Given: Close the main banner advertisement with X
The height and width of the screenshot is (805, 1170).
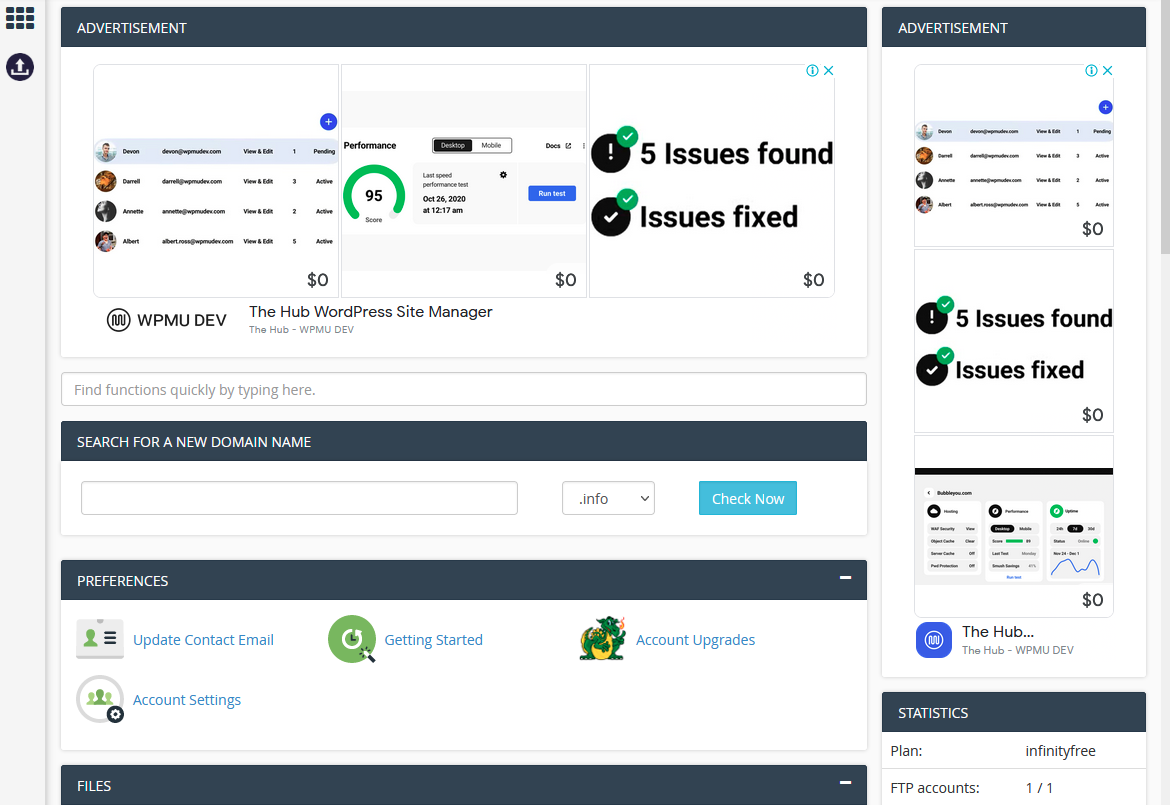Looking at the screenshot, I should click(x=828, y=71).
